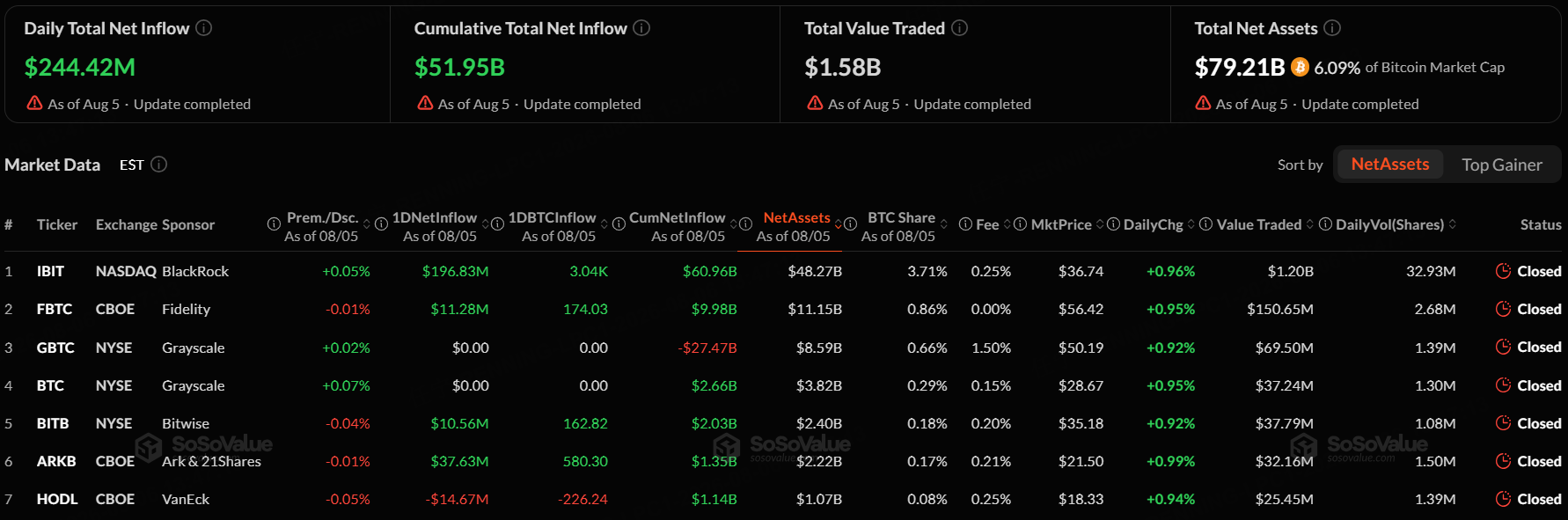Open the FBTC ticker link
Image resolution: width=1568 pixels, height=520 pixels.
pyautogui.click(x=55, y=309)
